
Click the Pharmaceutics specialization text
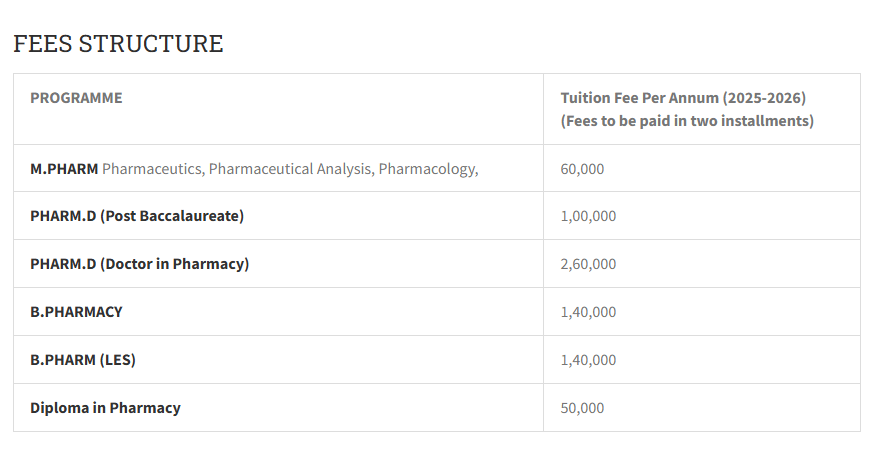click(153, 169)
